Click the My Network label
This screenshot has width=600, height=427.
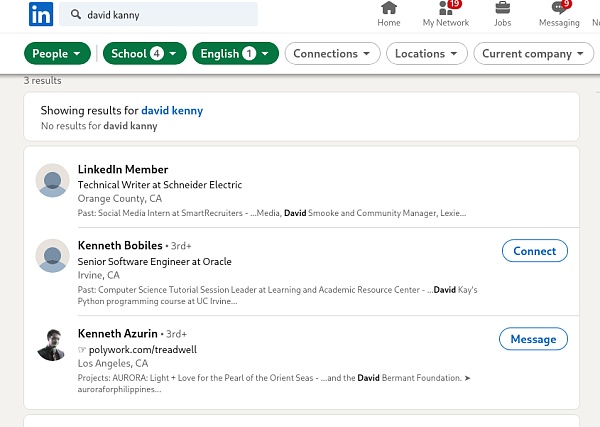pyautogui.click(x=446, y=23)
